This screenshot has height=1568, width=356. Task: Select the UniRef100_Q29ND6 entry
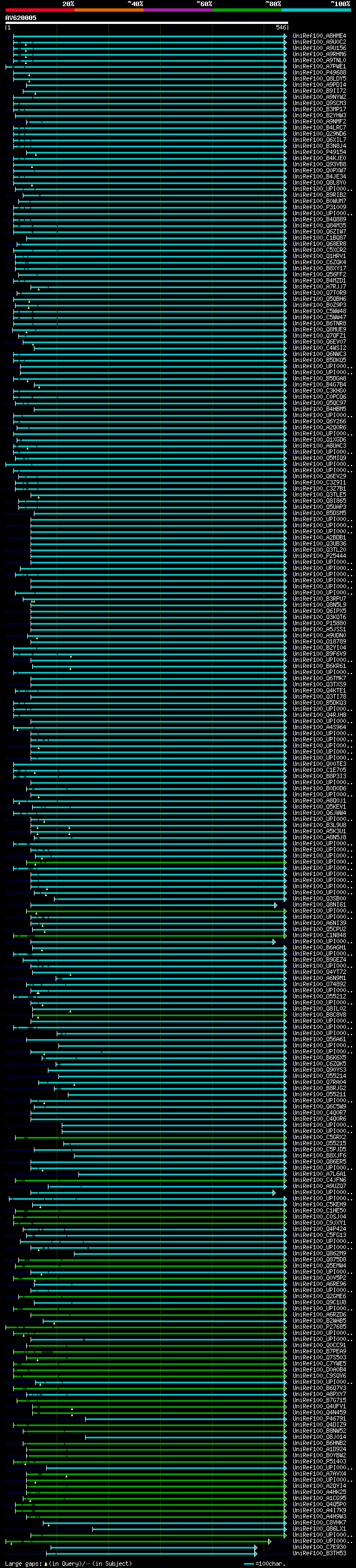pyautogui.click(x=319, y=134)
